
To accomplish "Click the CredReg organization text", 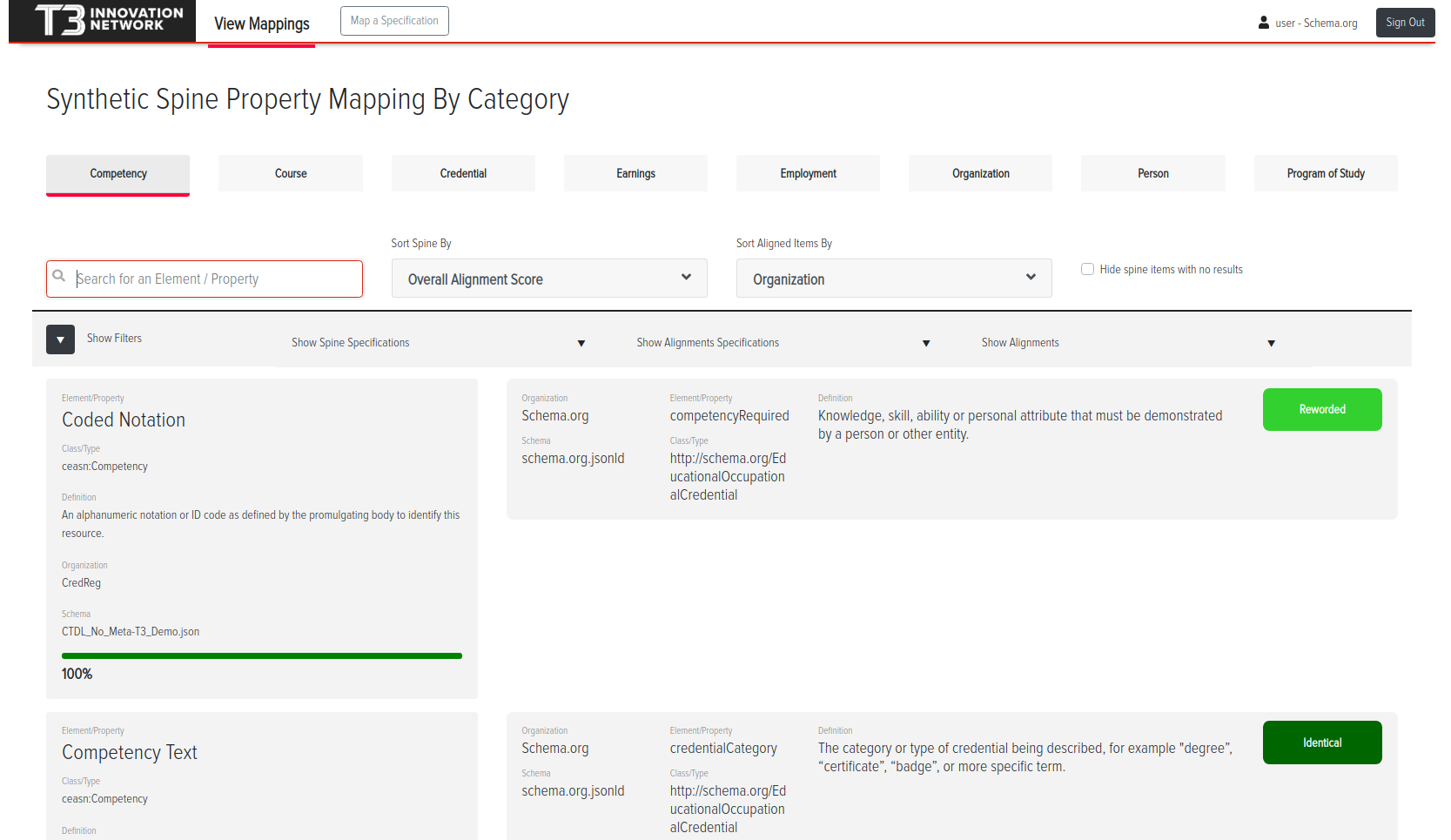I will click(81, 583).
